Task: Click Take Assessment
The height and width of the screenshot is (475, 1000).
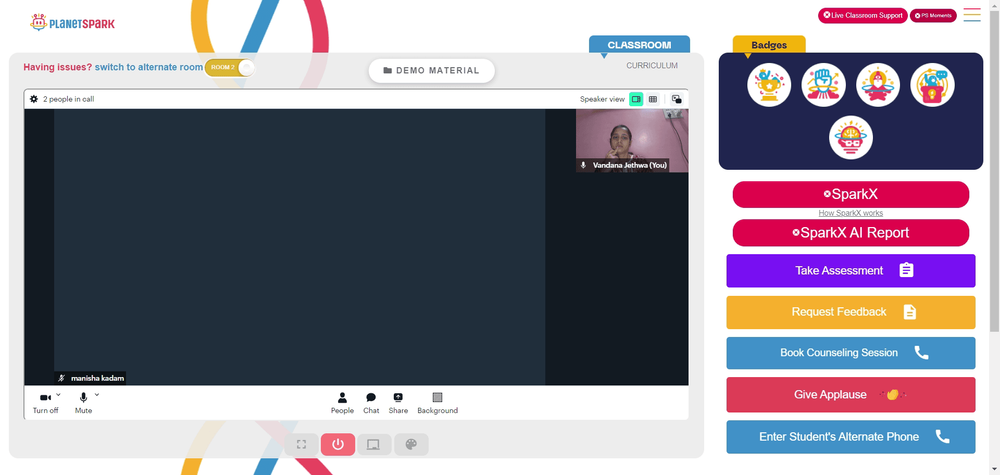Action: pyautogui.click(x=851, y=270)
